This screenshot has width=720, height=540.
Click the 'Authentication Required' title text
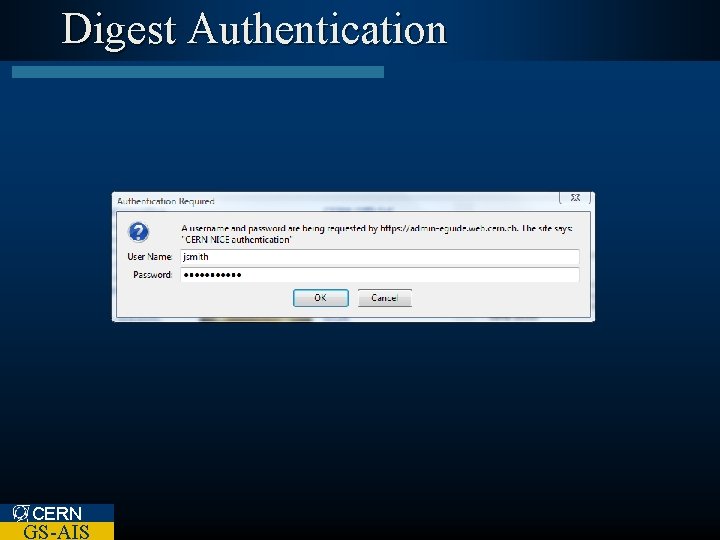(x=166, y=201)
